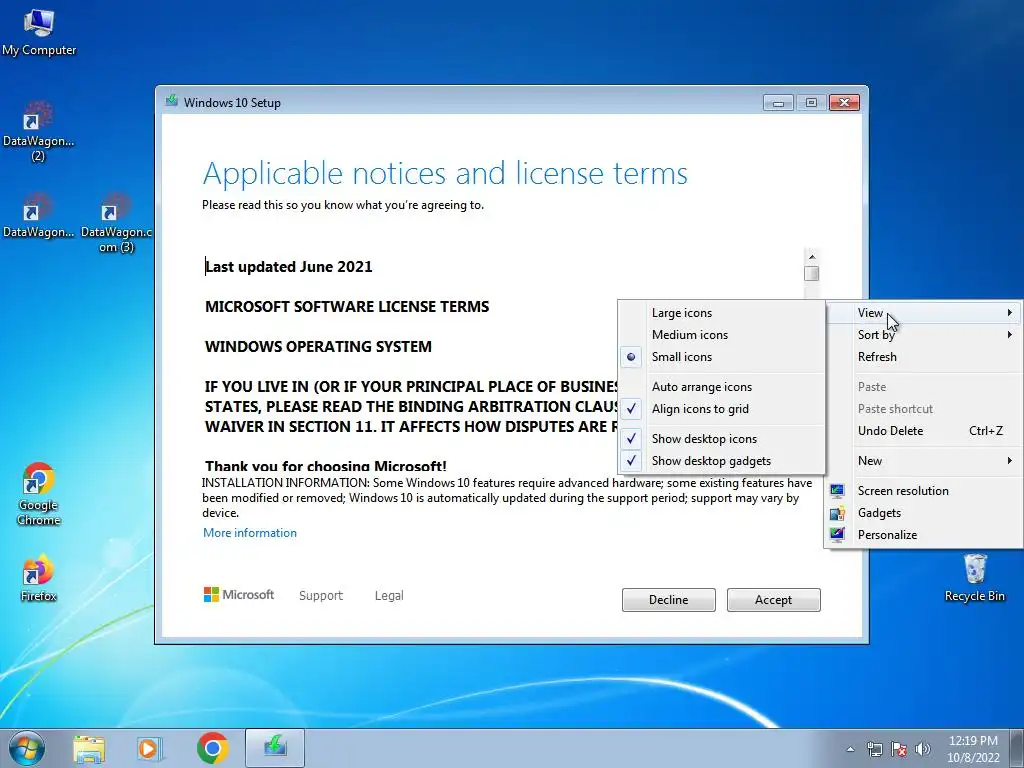Viewport: 1024px width, 768px height.
Task: Enable Auto arrange icons
Action: pyautogui.click(x=721, y=387)
